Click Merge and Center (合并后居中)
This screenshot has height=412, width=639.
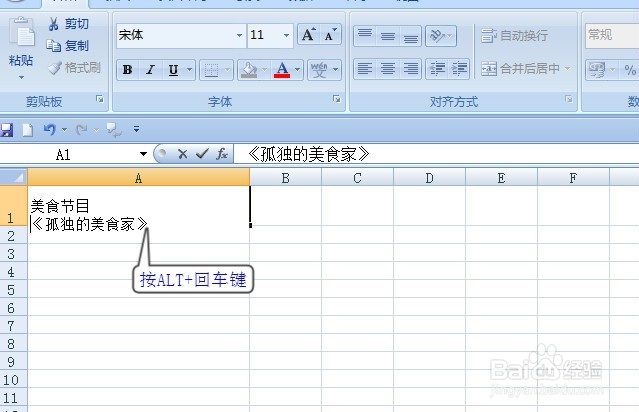coord(520,68)
